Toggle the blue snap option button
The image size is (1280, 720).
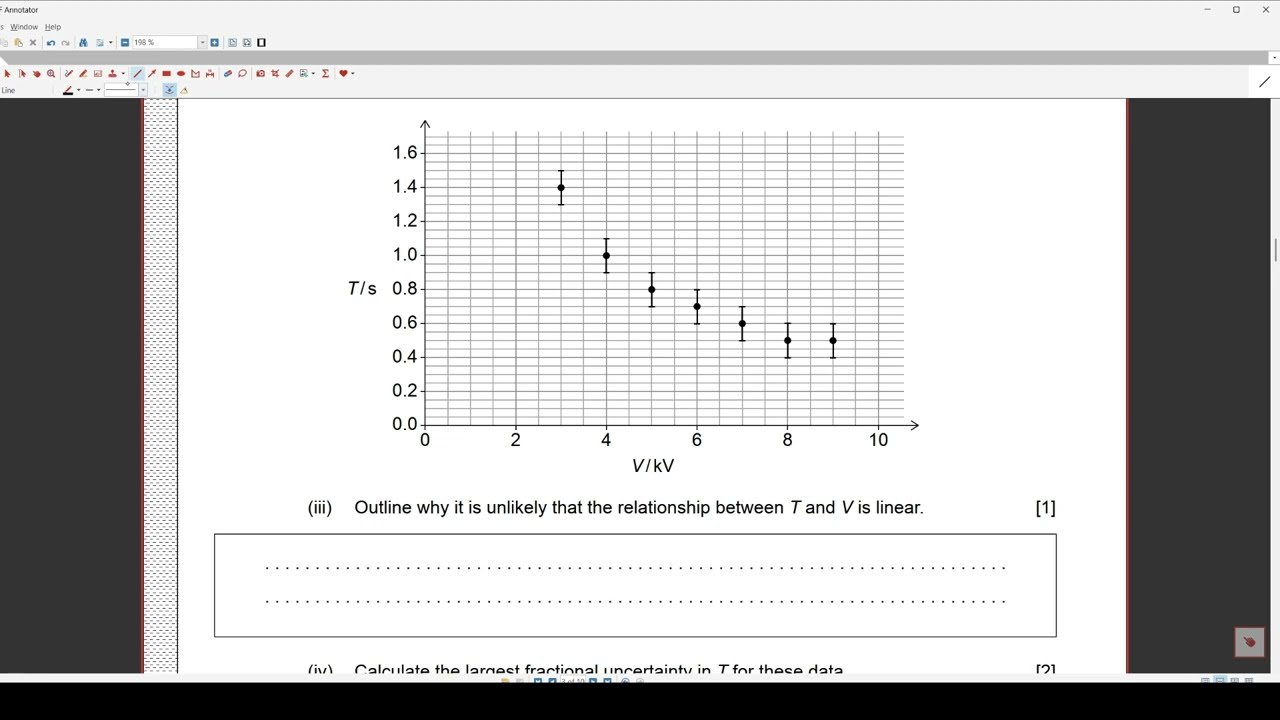click(x=169, y=90)
